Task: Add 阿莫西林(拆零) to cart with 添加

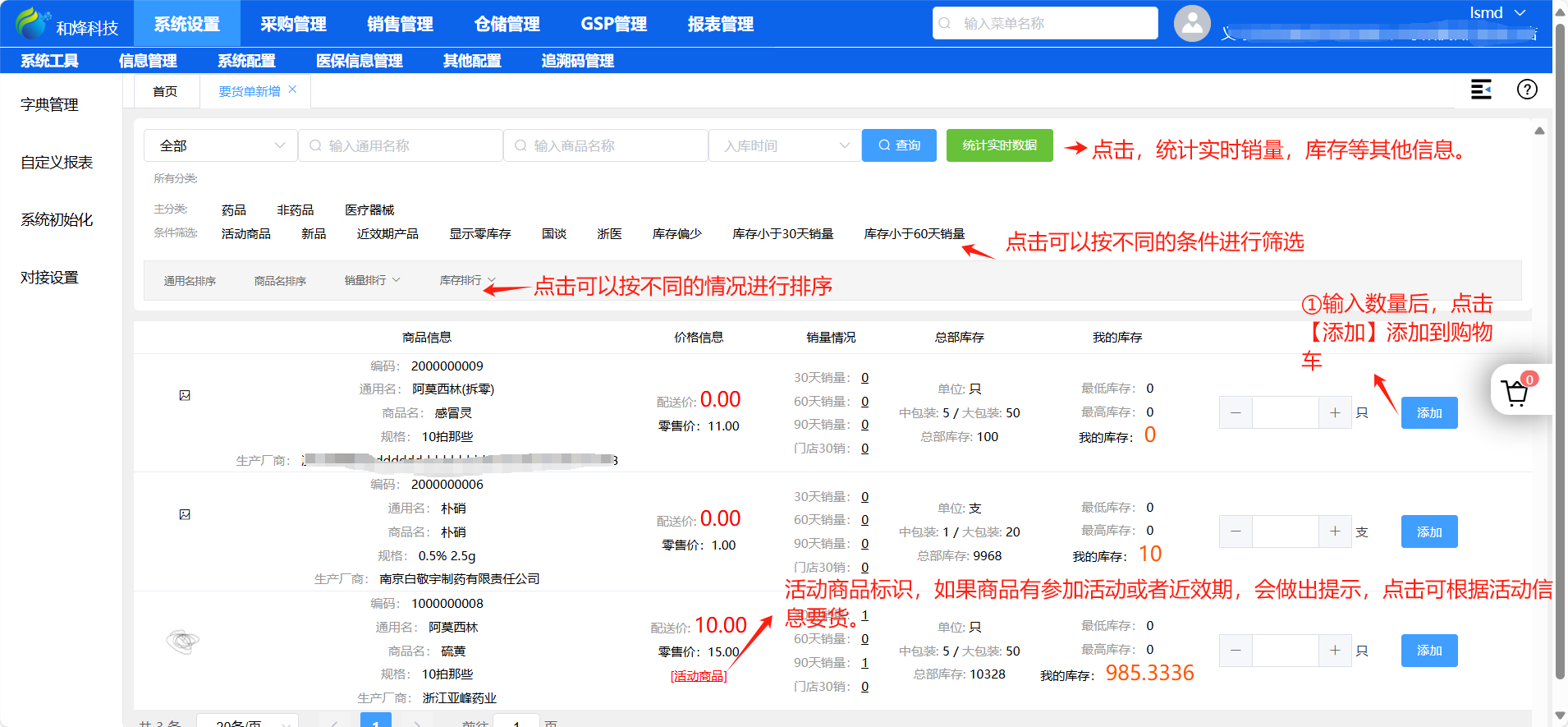Action: 1429,412
